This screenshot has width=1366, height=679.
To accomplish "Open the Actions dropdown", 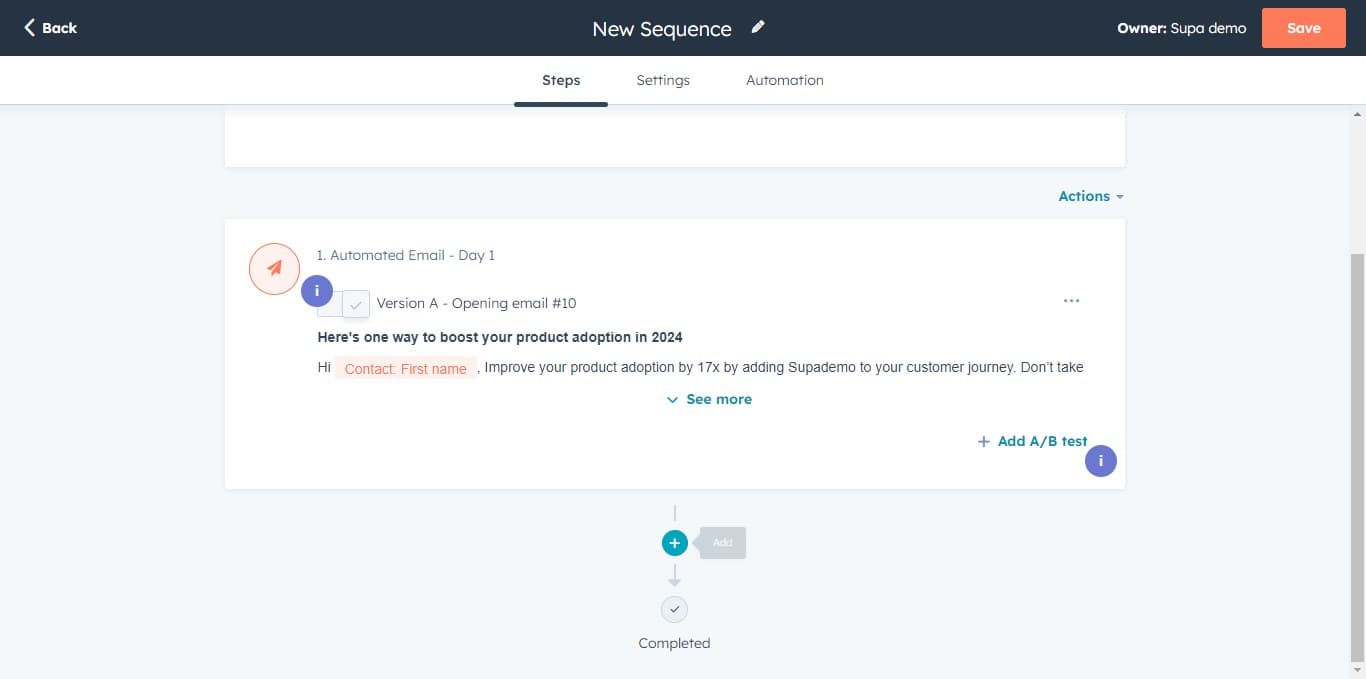I will click(1090, 196).
